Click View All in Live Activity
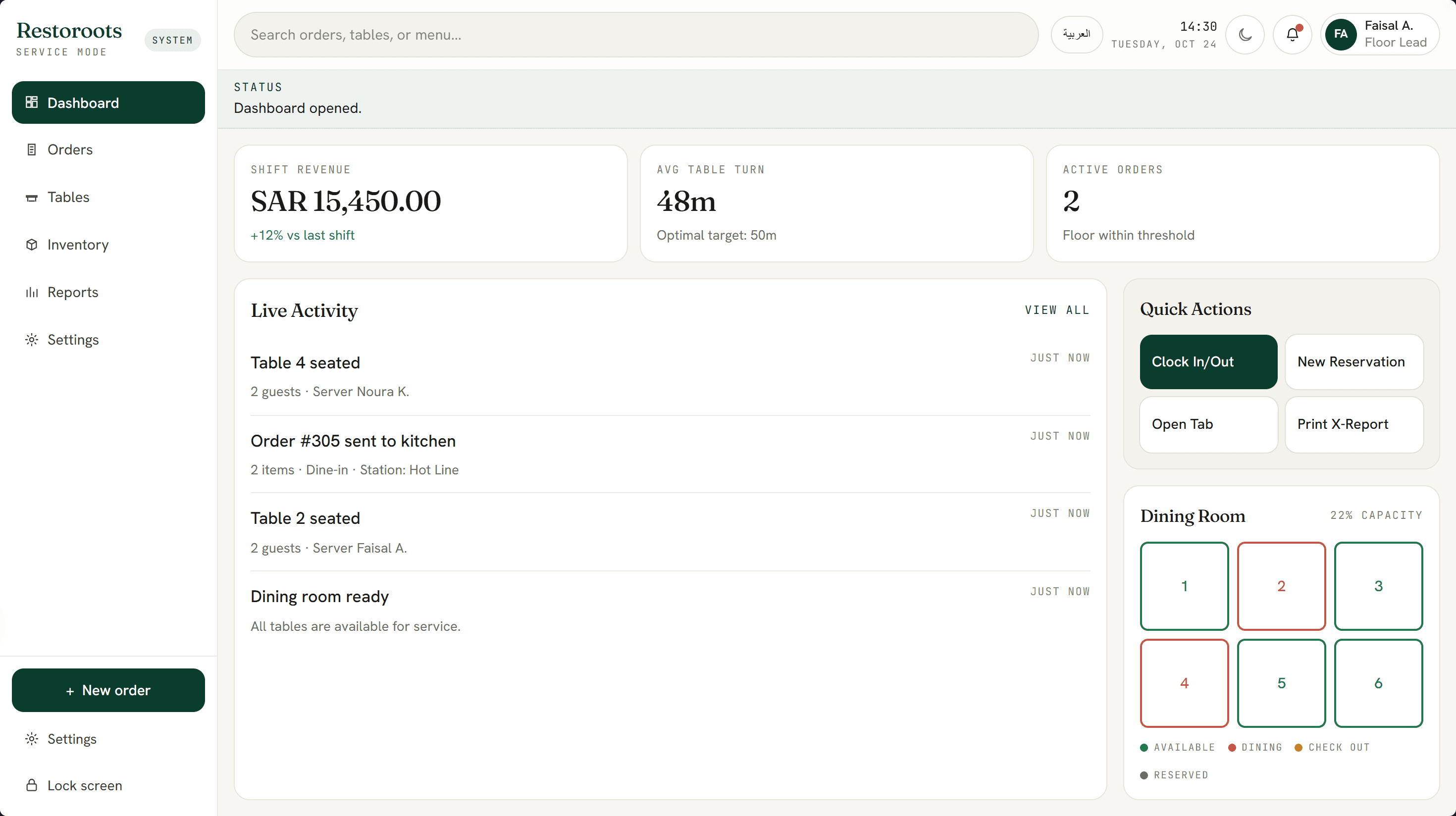Screen dimensions: 1456x816 1057,309
